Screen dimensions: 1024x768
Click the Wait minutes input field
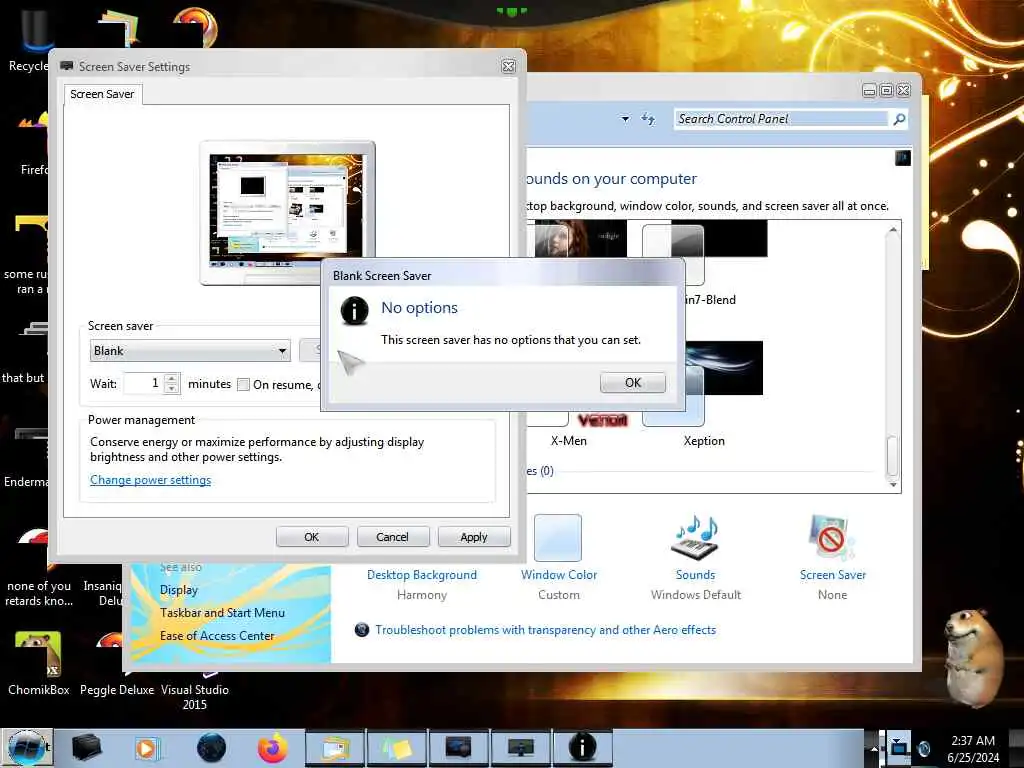(x=144, y=383)
